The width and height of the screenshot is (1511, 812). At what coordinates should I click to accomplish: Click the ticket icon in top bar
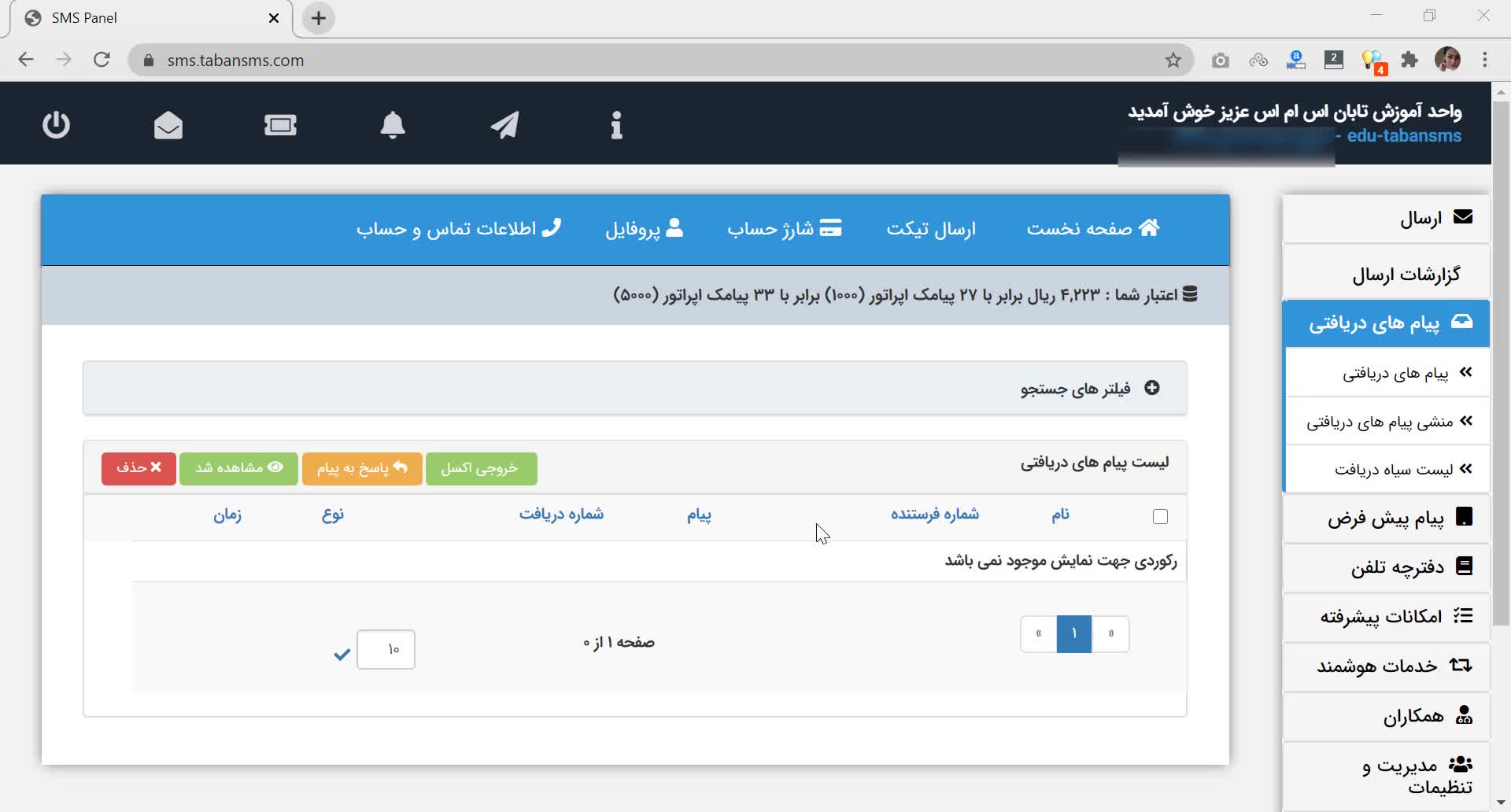280,125
